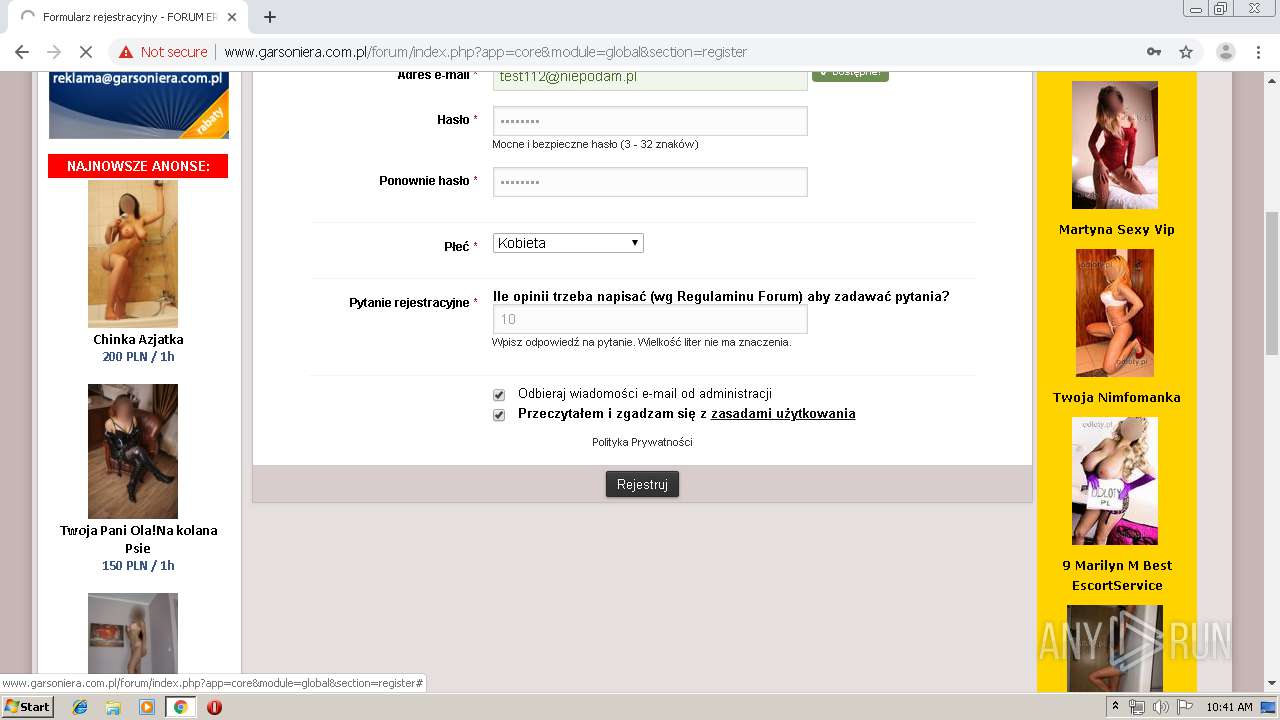1280x720 pixels.
Task: Click the Hasło password field
Action: pyautogui.click(x=650, y=121)
